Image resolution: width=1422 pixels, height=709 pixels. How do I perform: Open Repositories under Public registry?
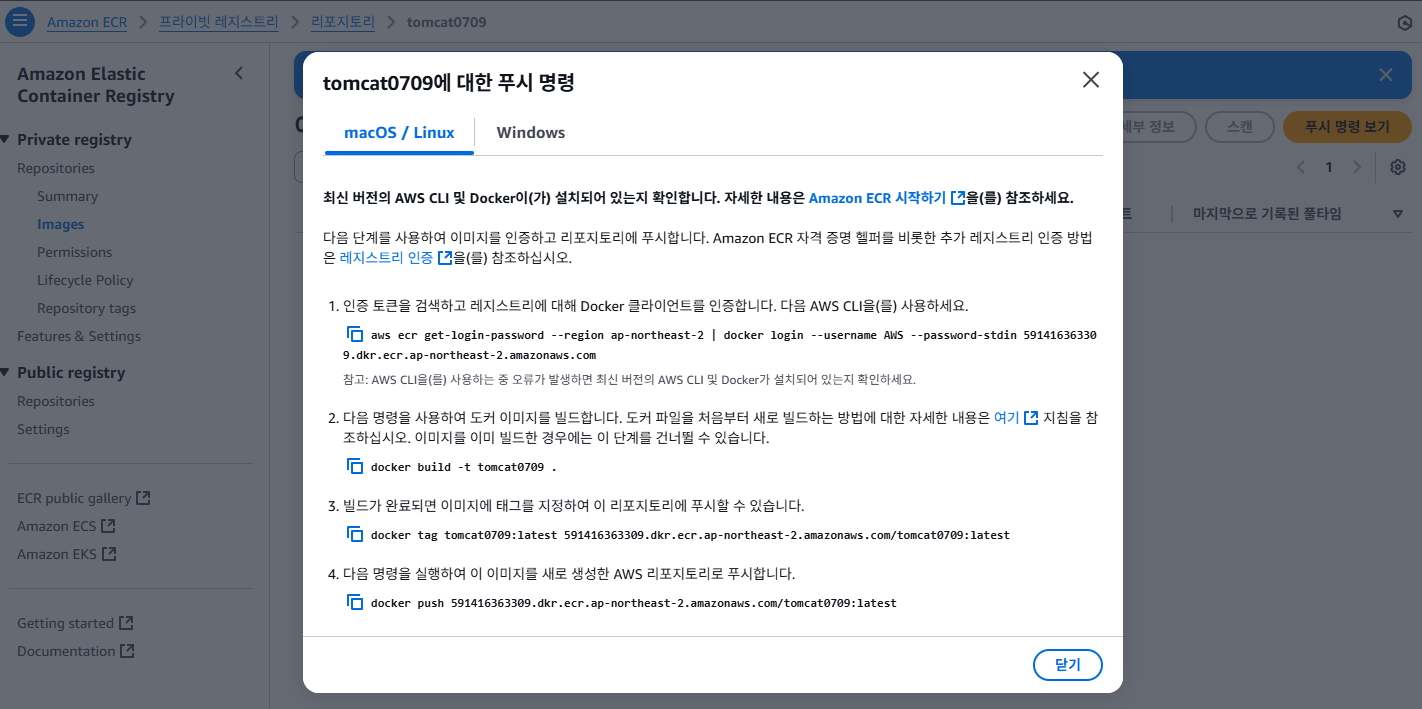click(56, 401)
